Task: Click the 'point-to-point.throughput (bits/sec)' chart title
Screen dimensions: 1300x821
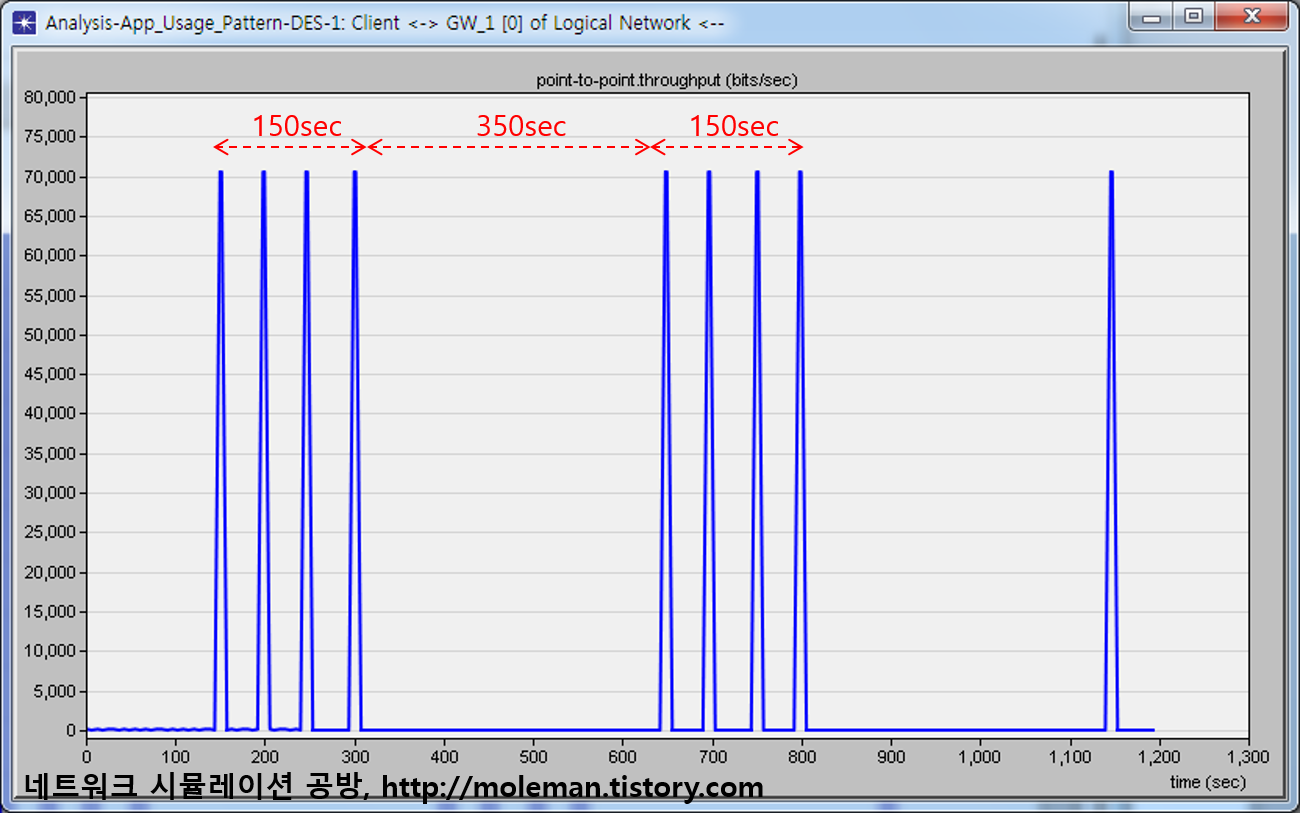Action: [667, 80]
